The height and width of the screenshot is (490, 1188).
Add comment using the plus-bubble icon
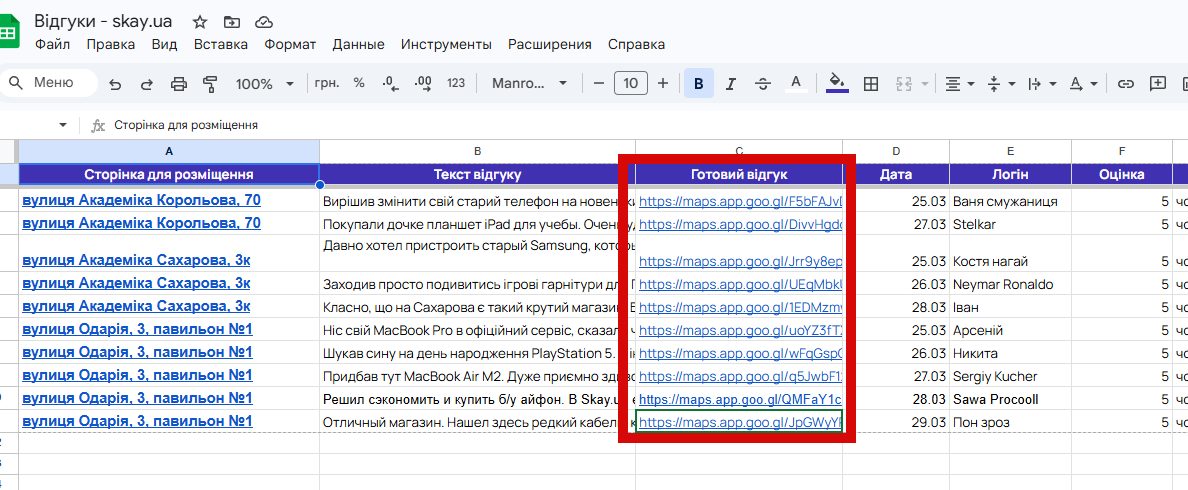tap(1158, 83)
